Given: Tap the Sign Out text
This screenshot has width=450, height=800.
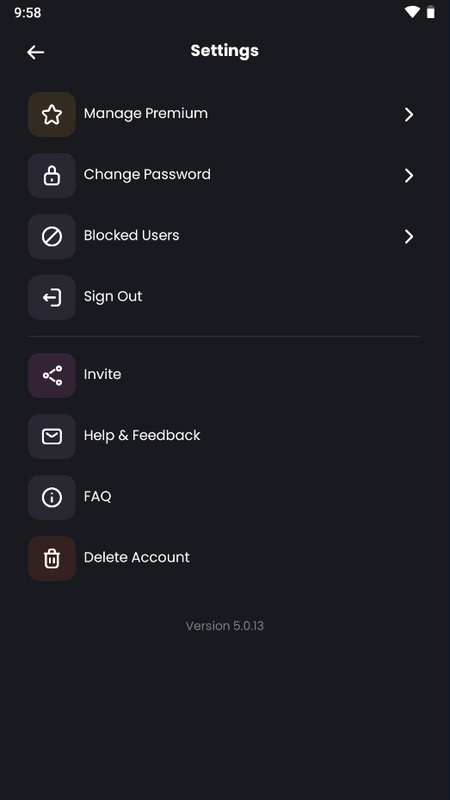Looking at the screenshot, I should click(113, 296).
